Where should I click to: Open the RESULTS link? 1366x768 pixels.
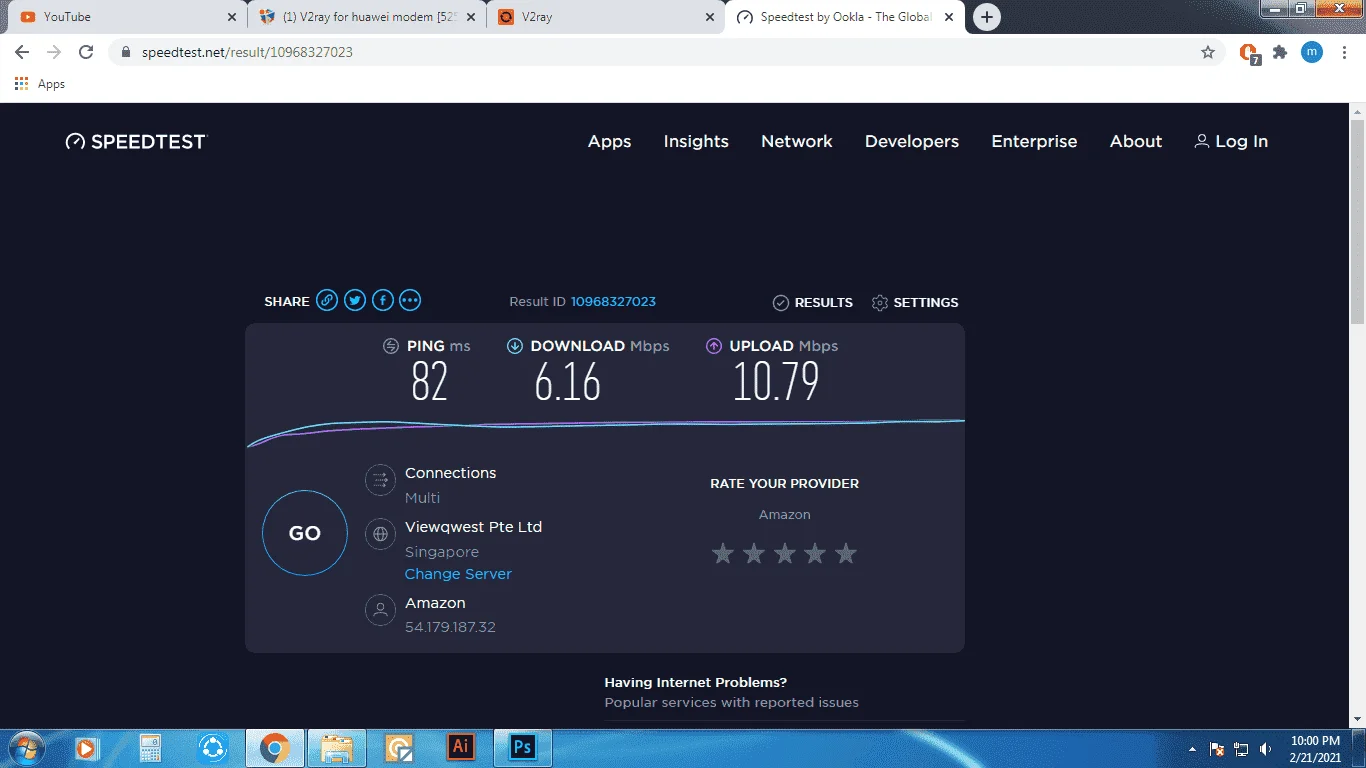823,302
